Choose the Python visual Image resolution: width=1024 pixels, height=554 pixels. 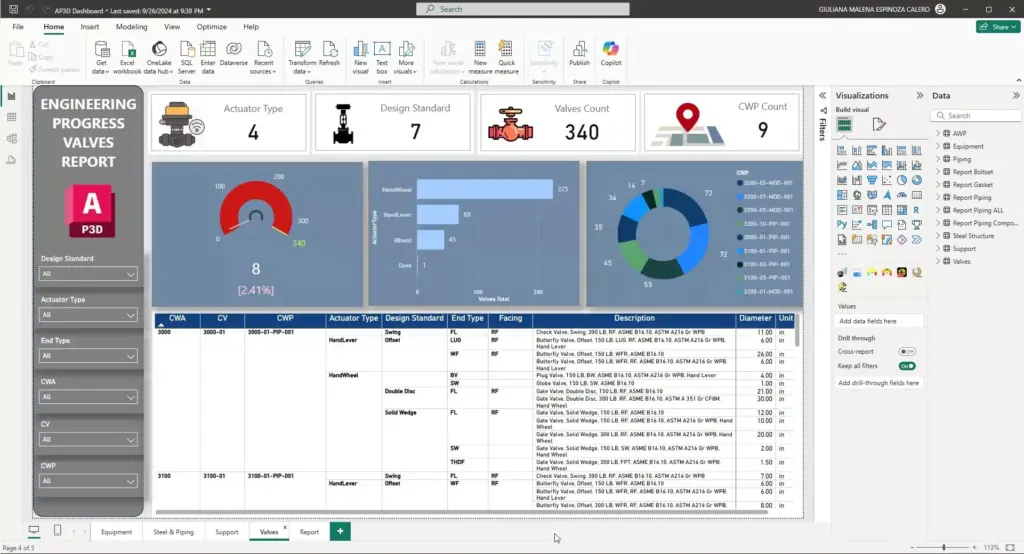pyautogui.click(x=842, y=225)
